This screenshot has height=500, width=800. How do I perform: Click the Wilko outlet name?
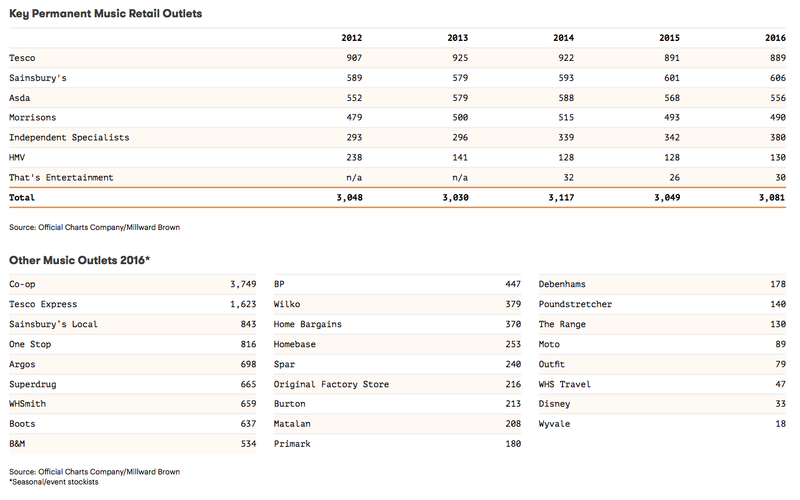click(x=287, y=305)
